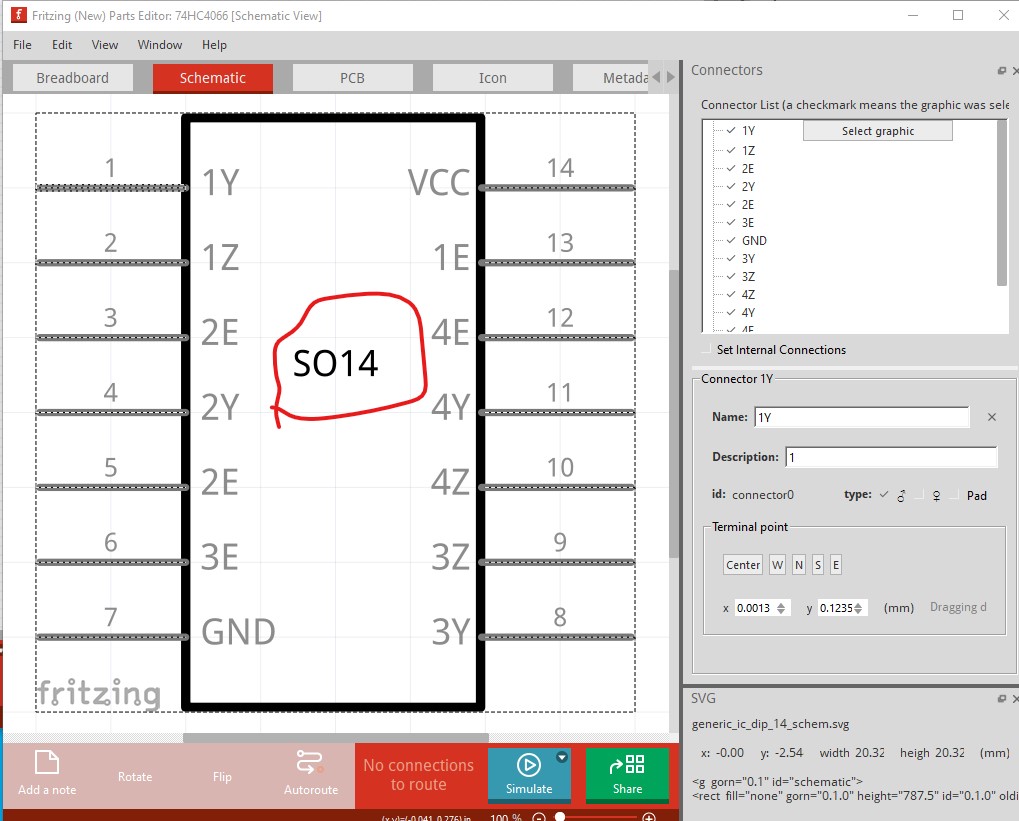The height and width of the screenshot is (821, 1019).
Task: Start the Simulate play button
Action: (528, 765)
